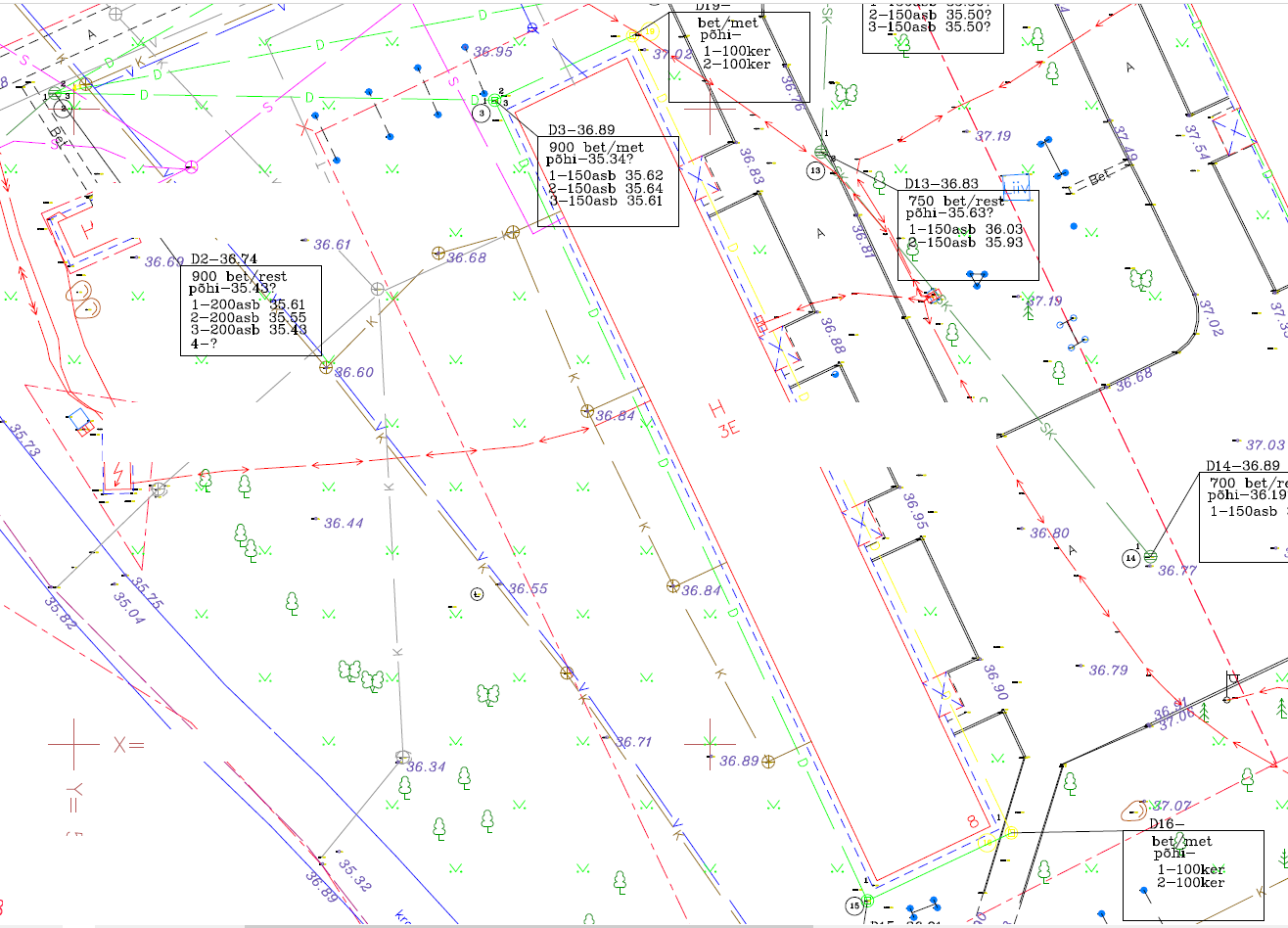Select the D13-36.83 annotation box
This screenshot has height=928, width=1288.
[968, 235]
